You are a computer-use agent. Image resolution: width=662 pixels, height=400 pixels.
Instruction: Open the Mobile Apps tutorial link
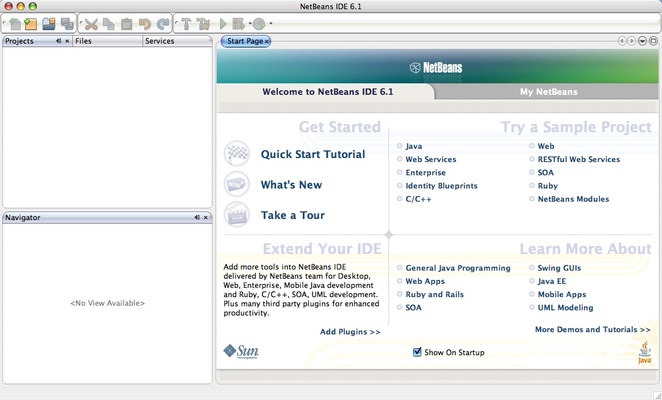tap(562, 294)
